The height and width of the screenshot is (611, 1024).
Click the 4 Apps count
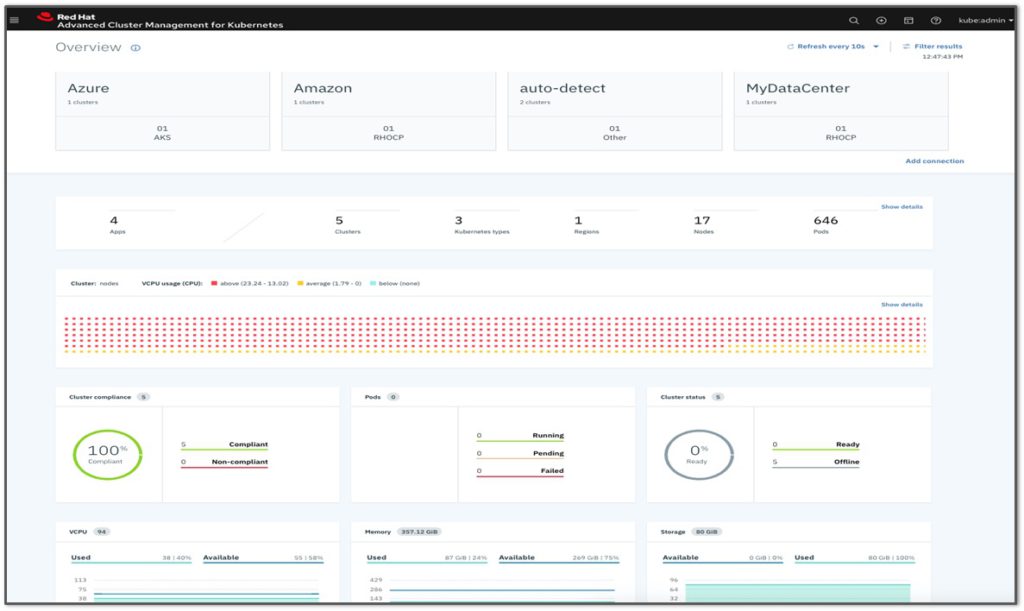tap(117, 225)
